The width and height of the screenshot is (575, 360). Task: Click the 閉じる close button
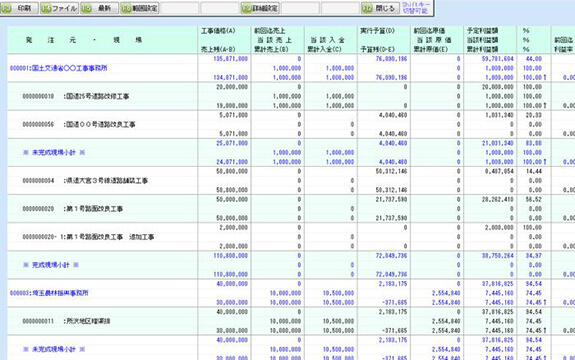[x=380, y=8]
